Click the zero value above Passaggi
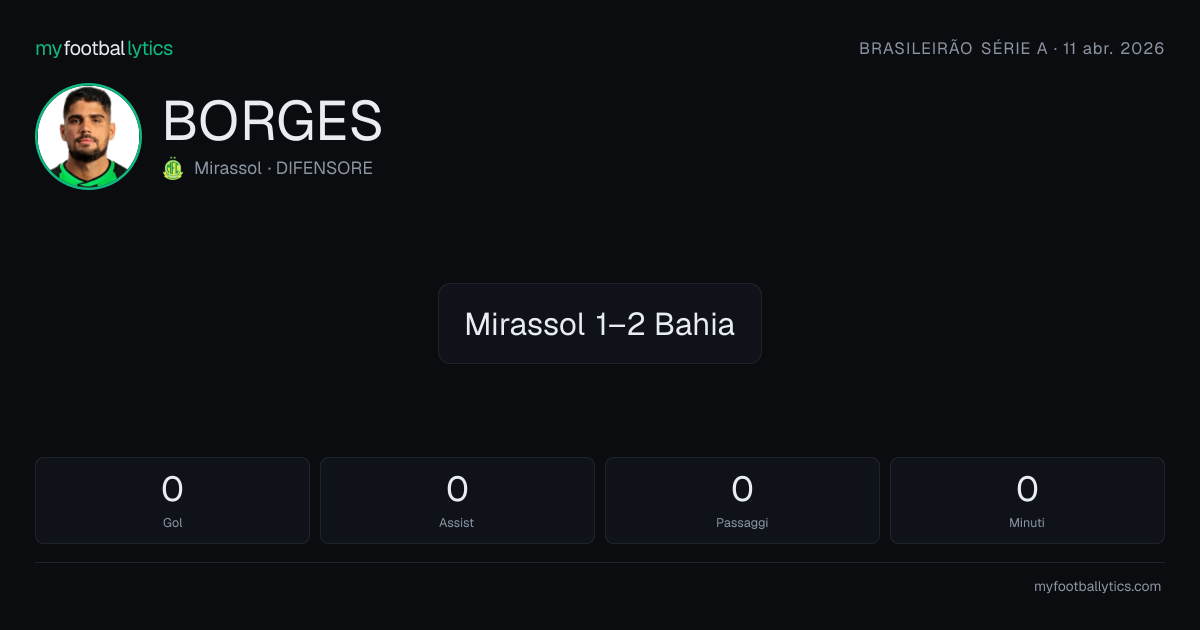 [742, 489]
